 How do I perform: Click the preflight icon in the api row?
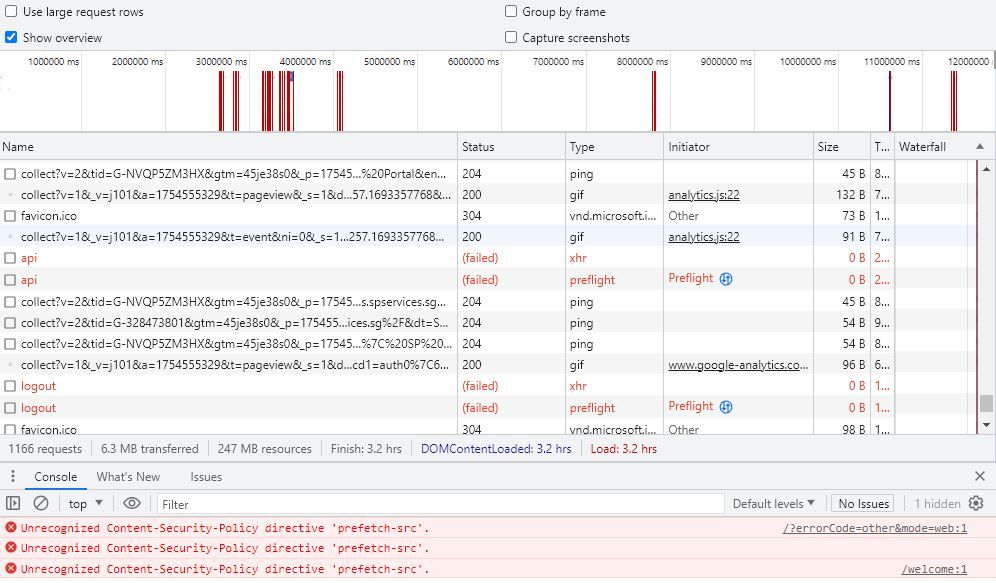point(726,279)
